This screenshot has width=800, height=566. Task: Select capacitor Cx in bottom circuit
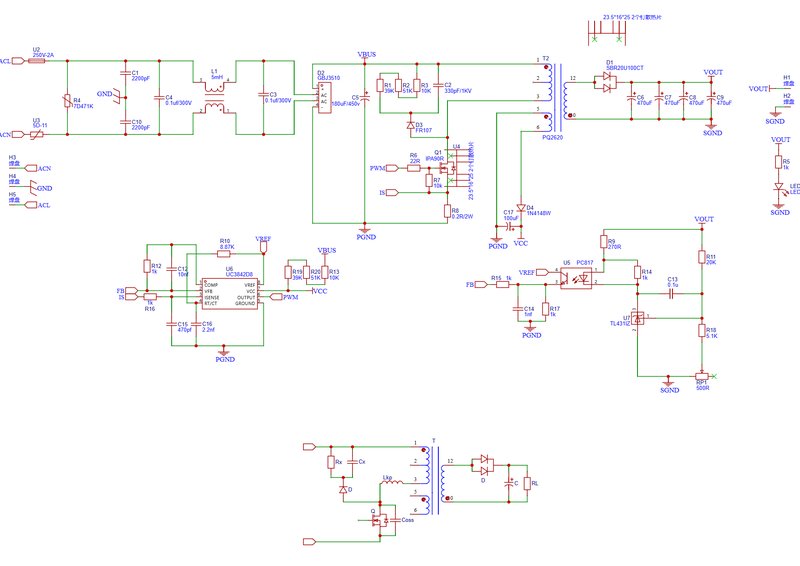click(351, 461)
